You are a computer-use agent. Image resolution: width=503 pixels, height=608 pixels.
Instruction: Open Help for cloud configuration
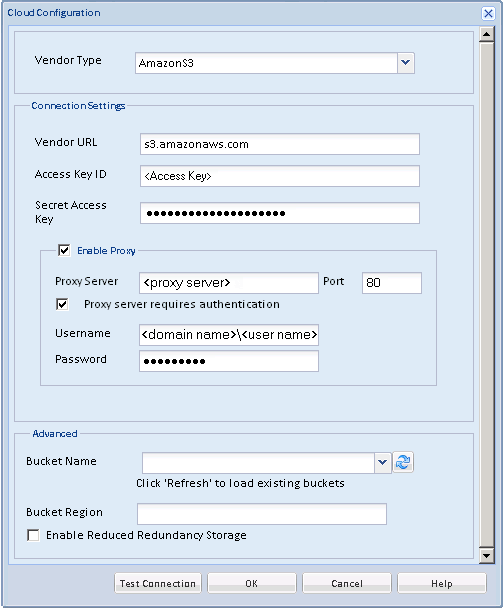[442, 583]
